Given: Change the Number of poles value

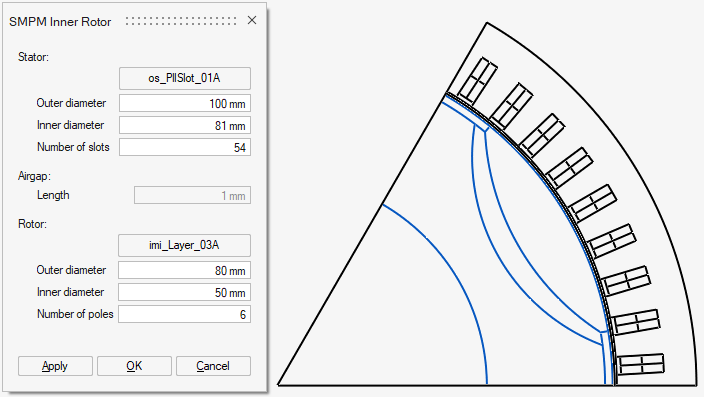Looking at the screenshot, I should click(x=184, y=314).
